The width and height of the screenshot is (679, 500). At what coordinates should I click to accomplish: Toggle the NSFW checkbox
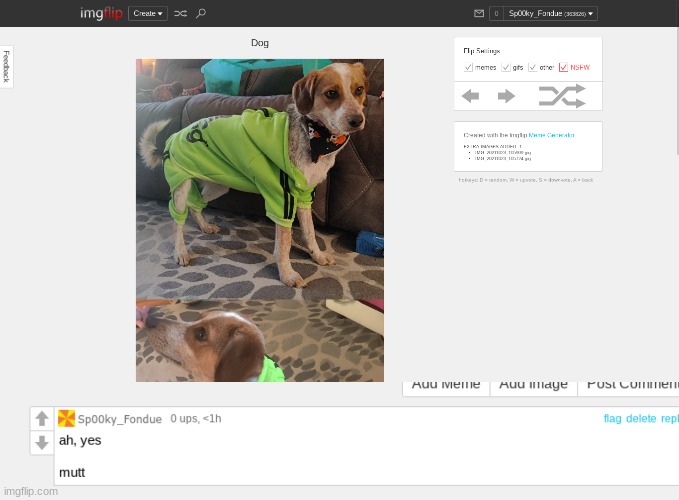[563, 67]
